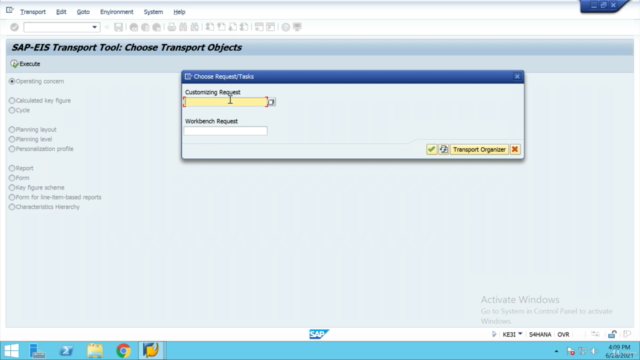This screenshot has width=640, height=360.
Task: Click the status bar arrow before KE3I
Action: pos(494,334)
